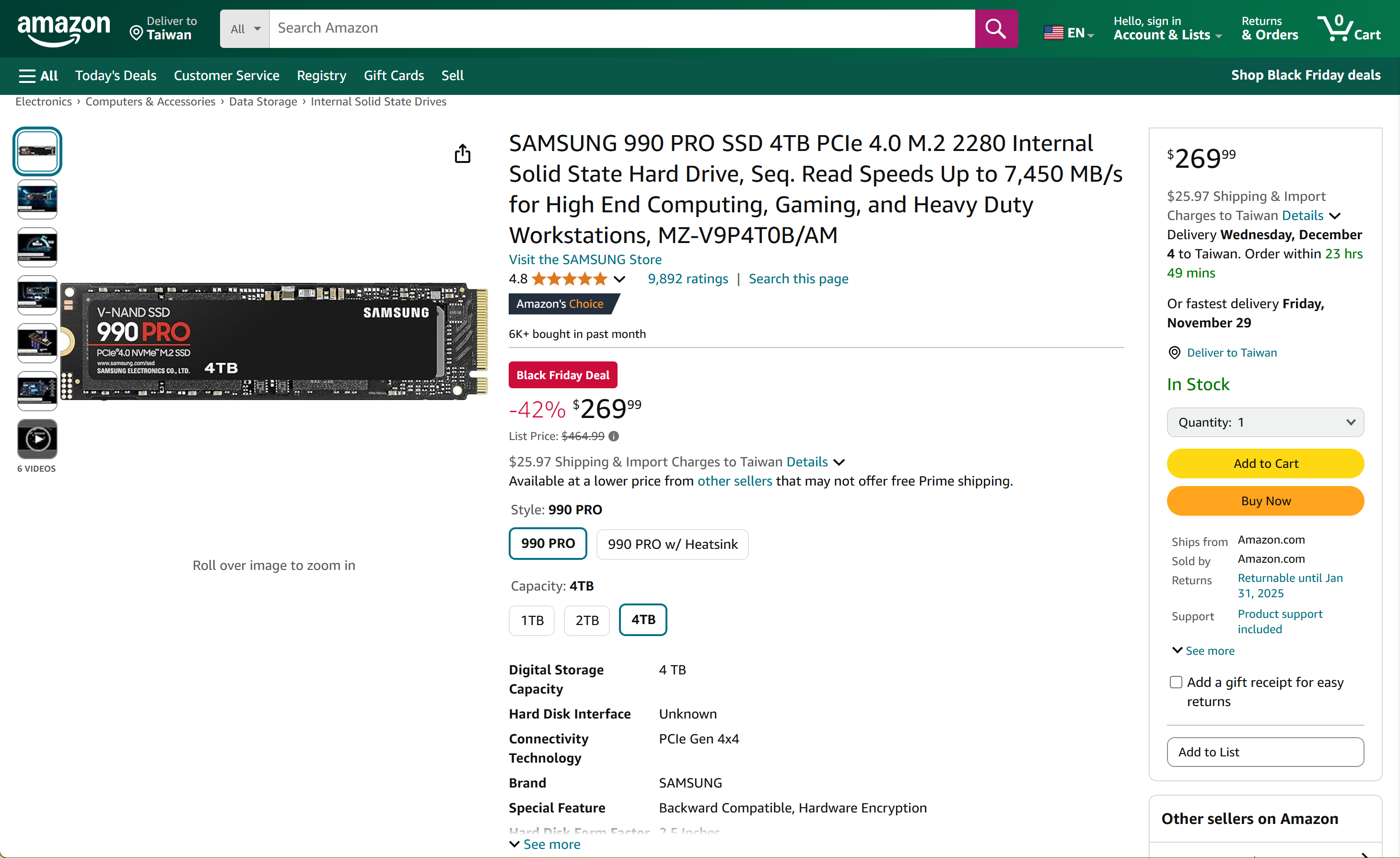Screen dimensions: 1400x858
Task: Click the main SSD product image
Action: click(x=274, y=341)
